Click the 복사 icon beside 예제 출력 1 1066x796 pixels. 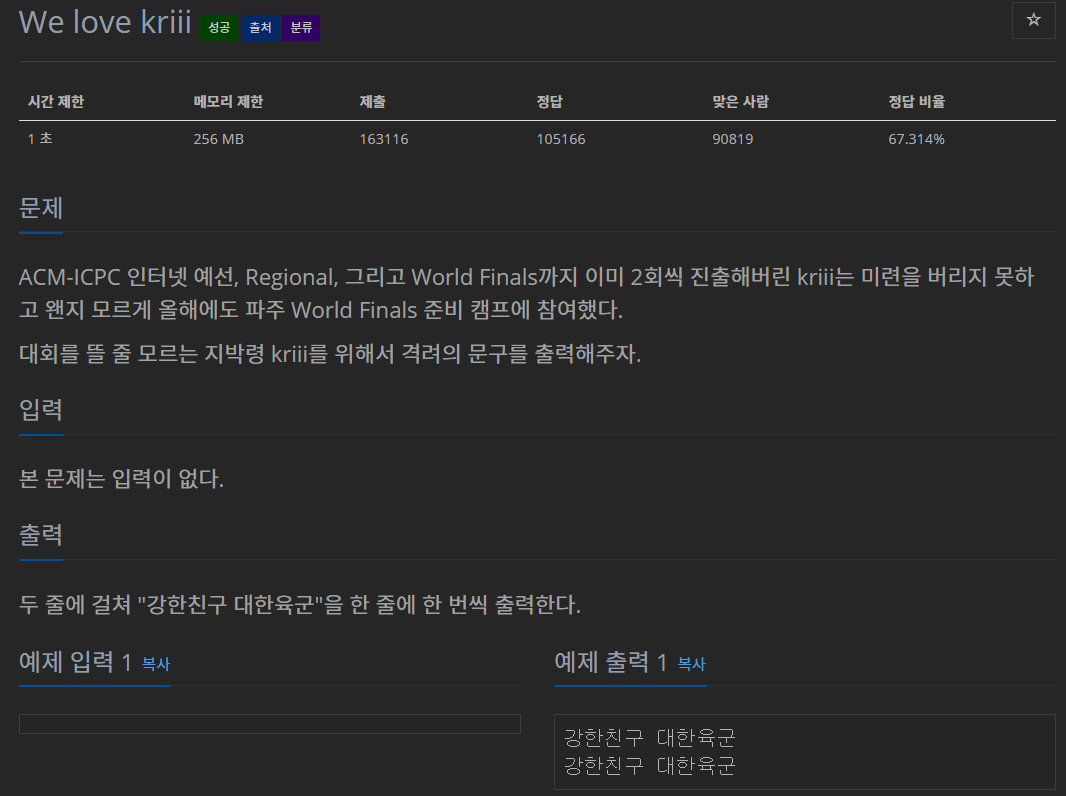tap(691, 664)
